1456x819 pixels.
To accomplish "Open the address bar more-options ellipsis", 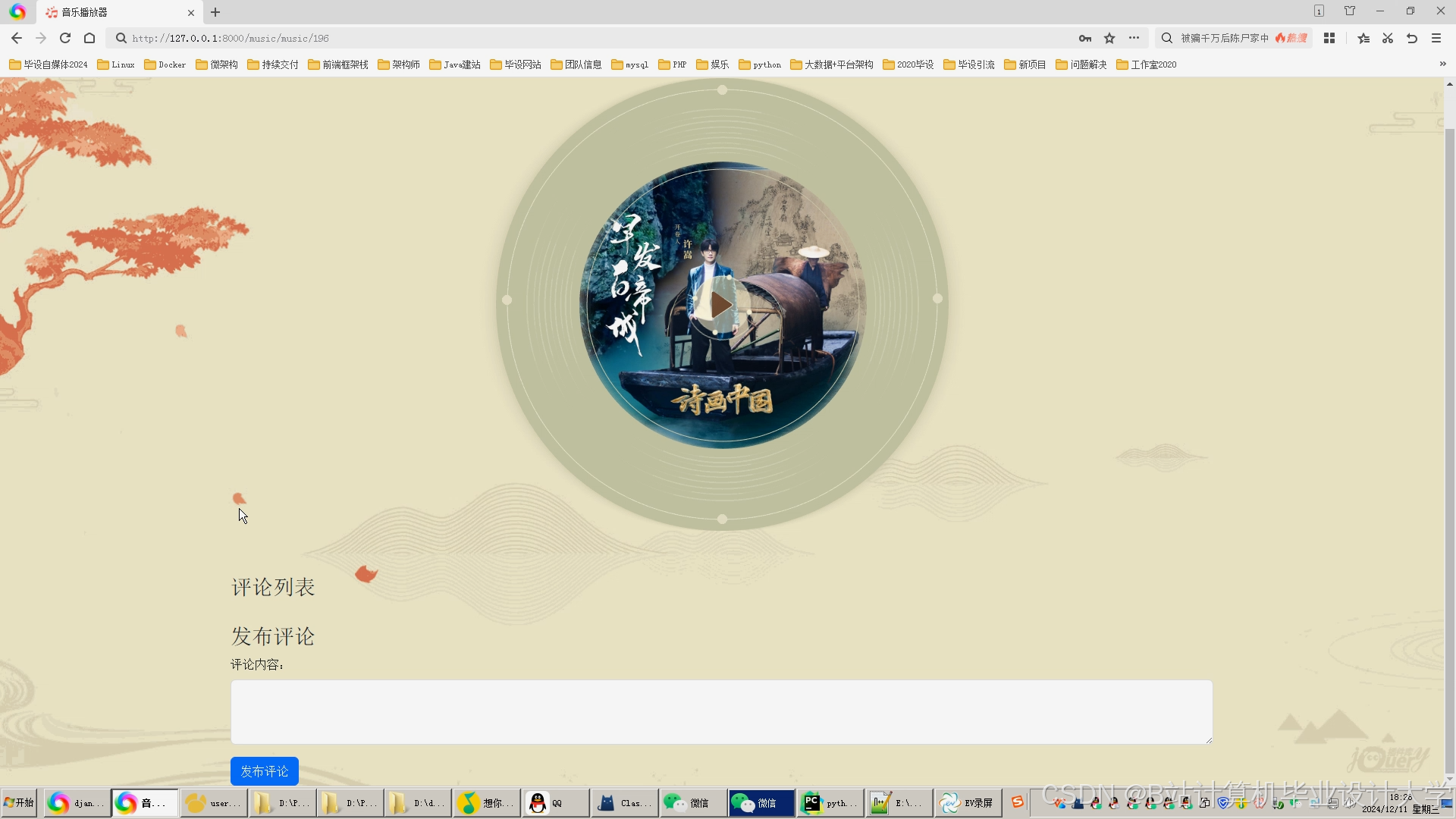I will coord(1134,38).
